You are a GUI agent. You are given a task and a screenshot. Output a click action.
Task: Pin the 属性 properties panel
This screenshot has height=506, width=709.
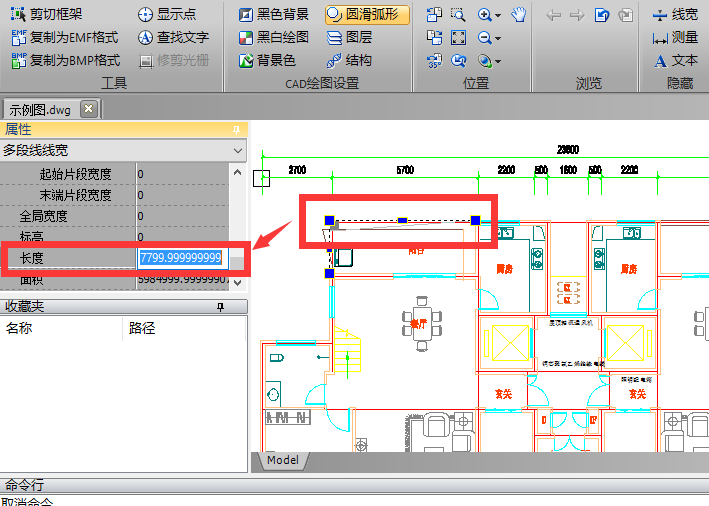[x=236, y=130]
